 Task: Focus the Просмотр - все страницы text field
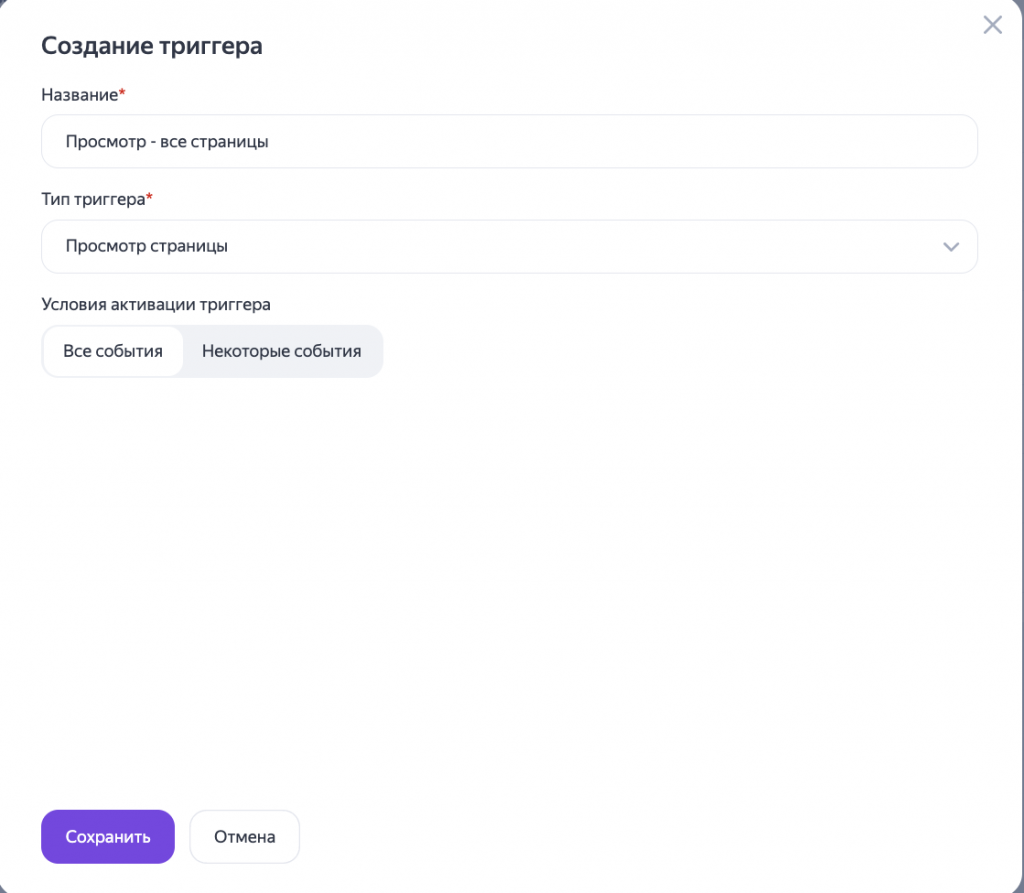pos(509,141)
